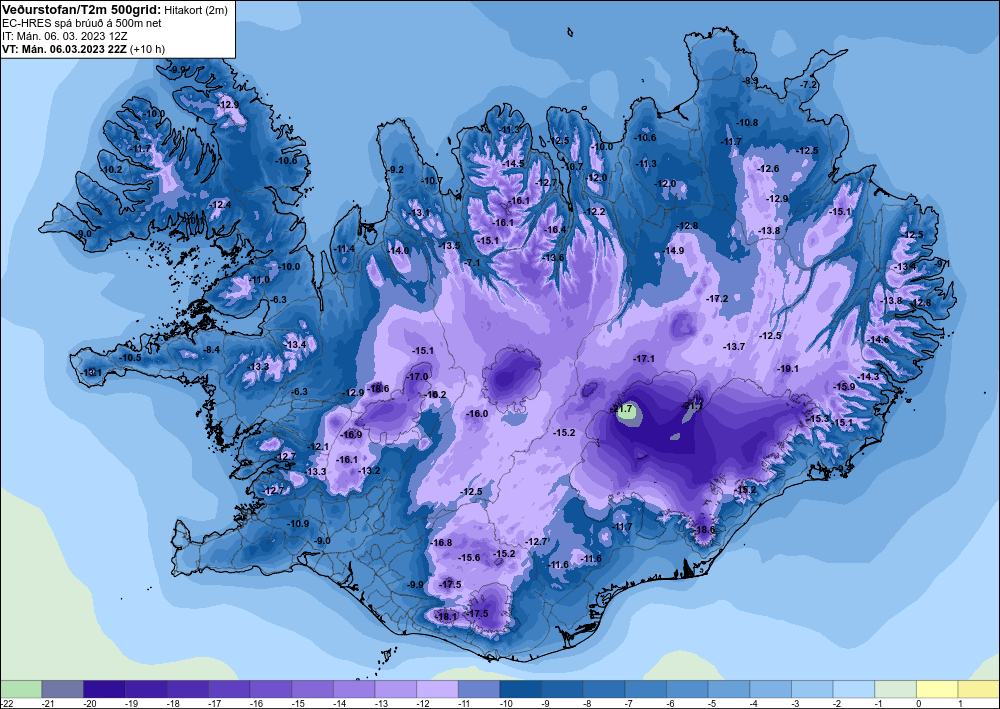This screenshot has height=709, width=1000.
Task: Click the -13.7 temperature label
Action: (x=734, y=346)
